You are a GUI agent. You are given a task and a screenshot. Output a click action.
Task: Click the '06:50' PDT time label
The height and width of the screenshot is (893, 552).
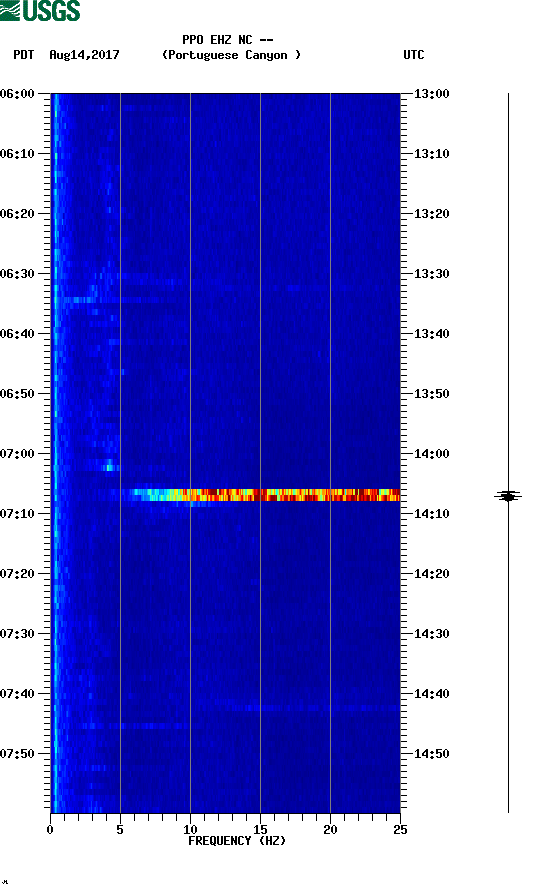point(18,394)
